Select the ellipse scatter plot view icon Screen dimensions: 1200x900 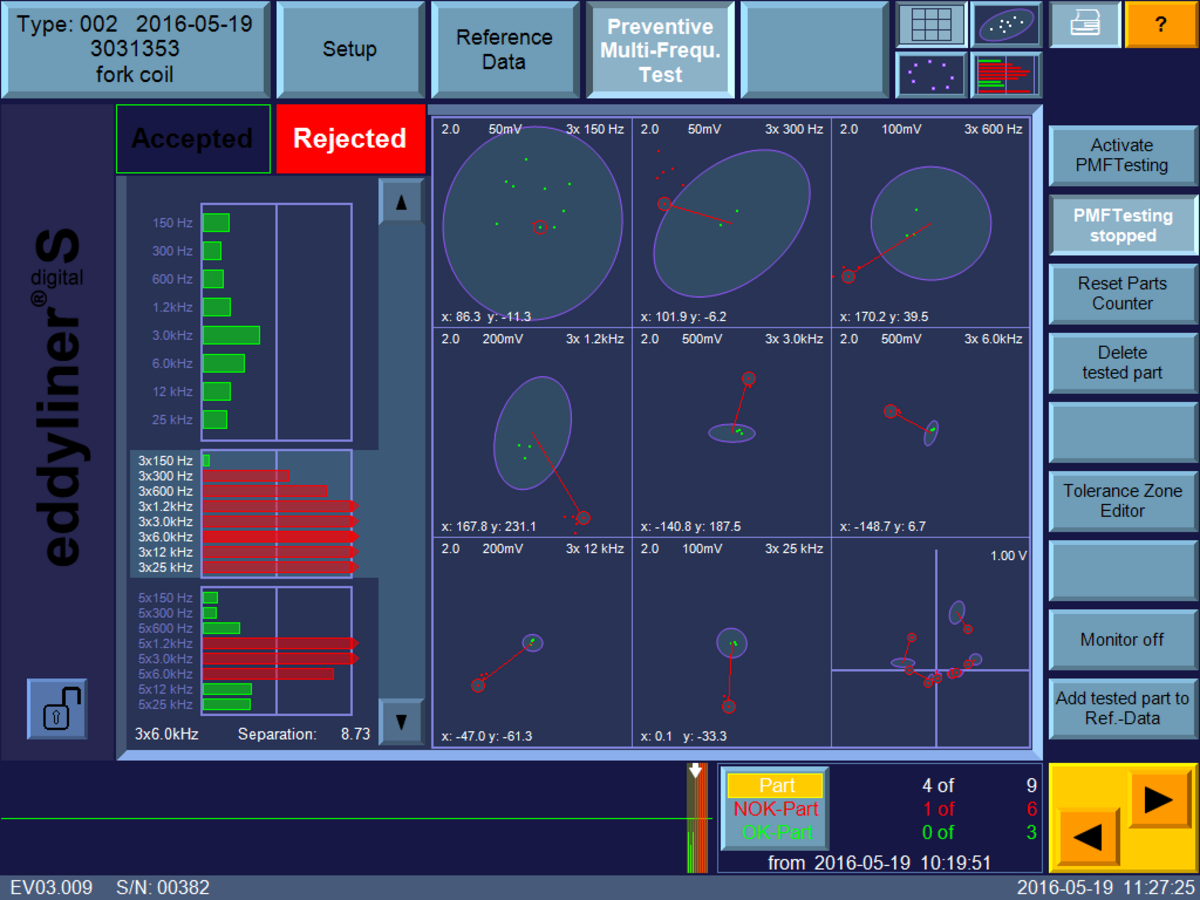coord(1006,25)
